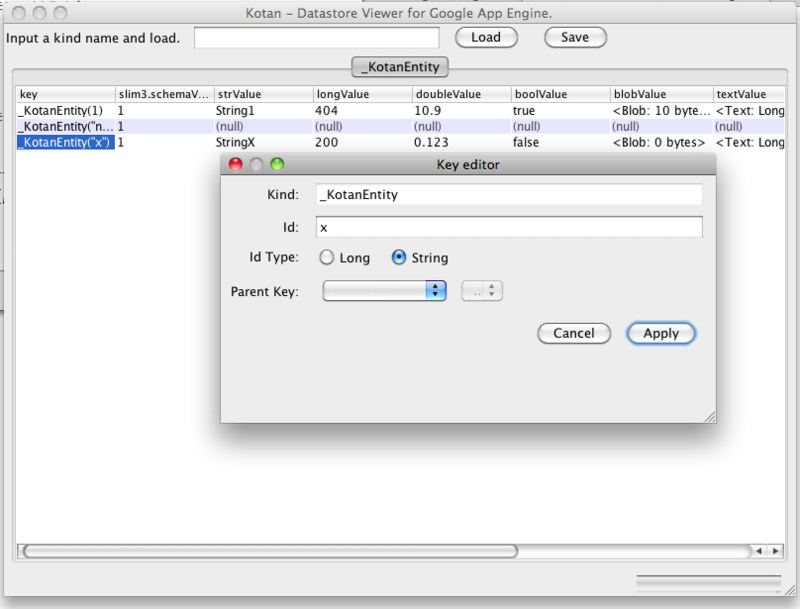Screen dimensions: 800x609
Task: Click the boolValue column header
Action: pos(561,94)
